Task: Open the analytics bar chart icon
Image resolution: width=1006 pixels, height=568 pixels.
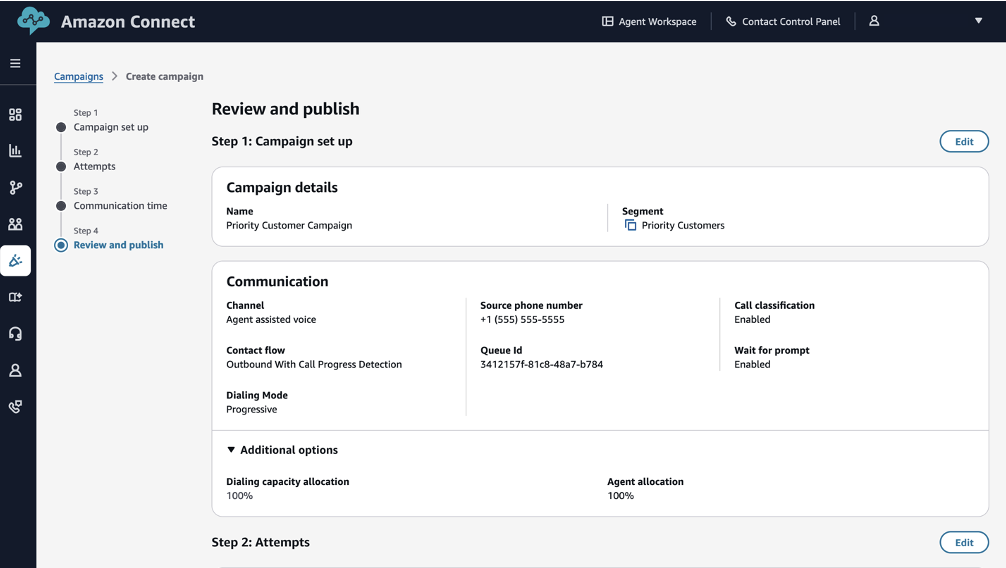Action: [15, 151]
